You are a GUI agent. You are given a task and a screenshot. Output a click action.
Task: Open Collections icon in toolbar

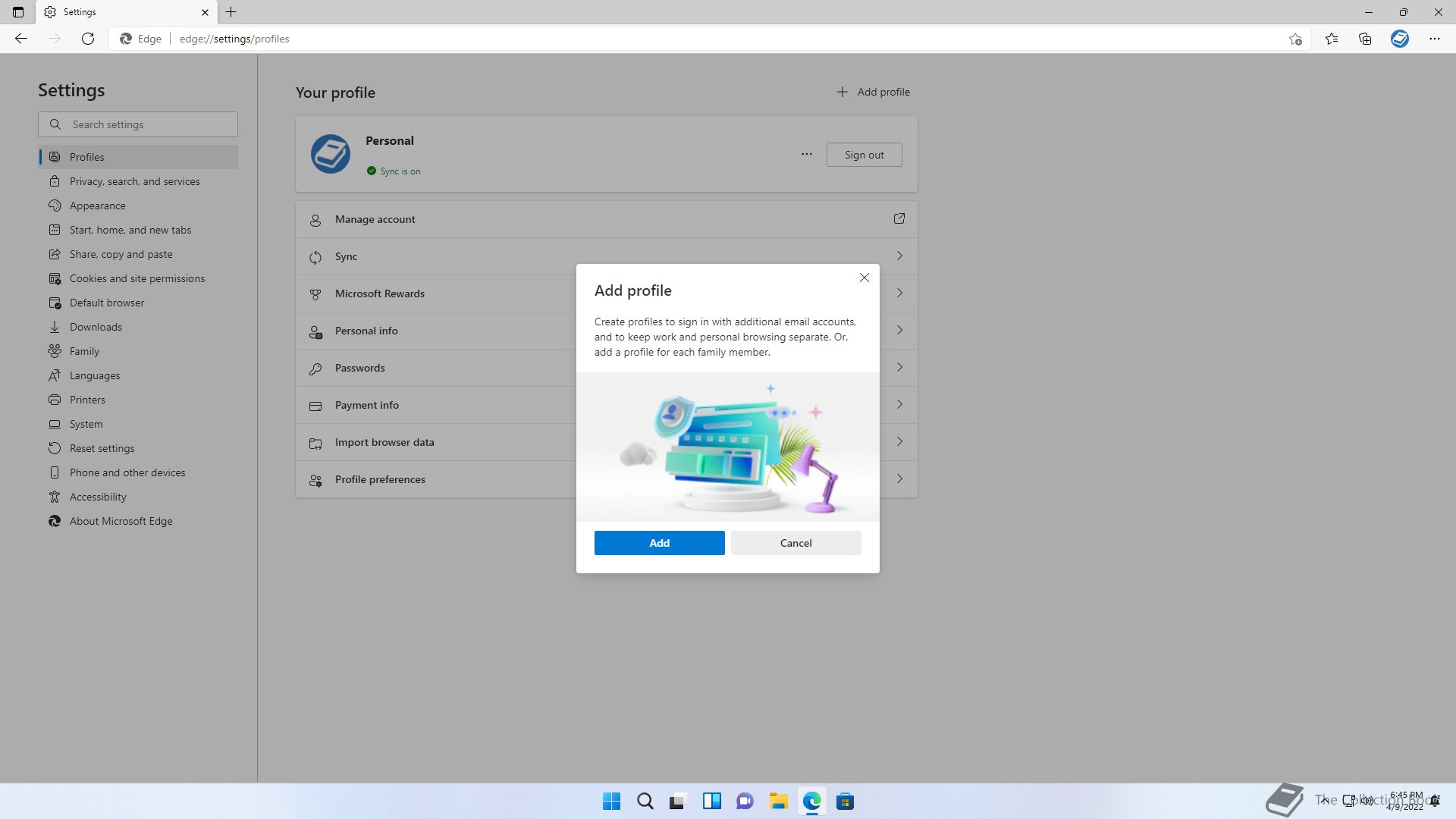tap(1365, 39)
